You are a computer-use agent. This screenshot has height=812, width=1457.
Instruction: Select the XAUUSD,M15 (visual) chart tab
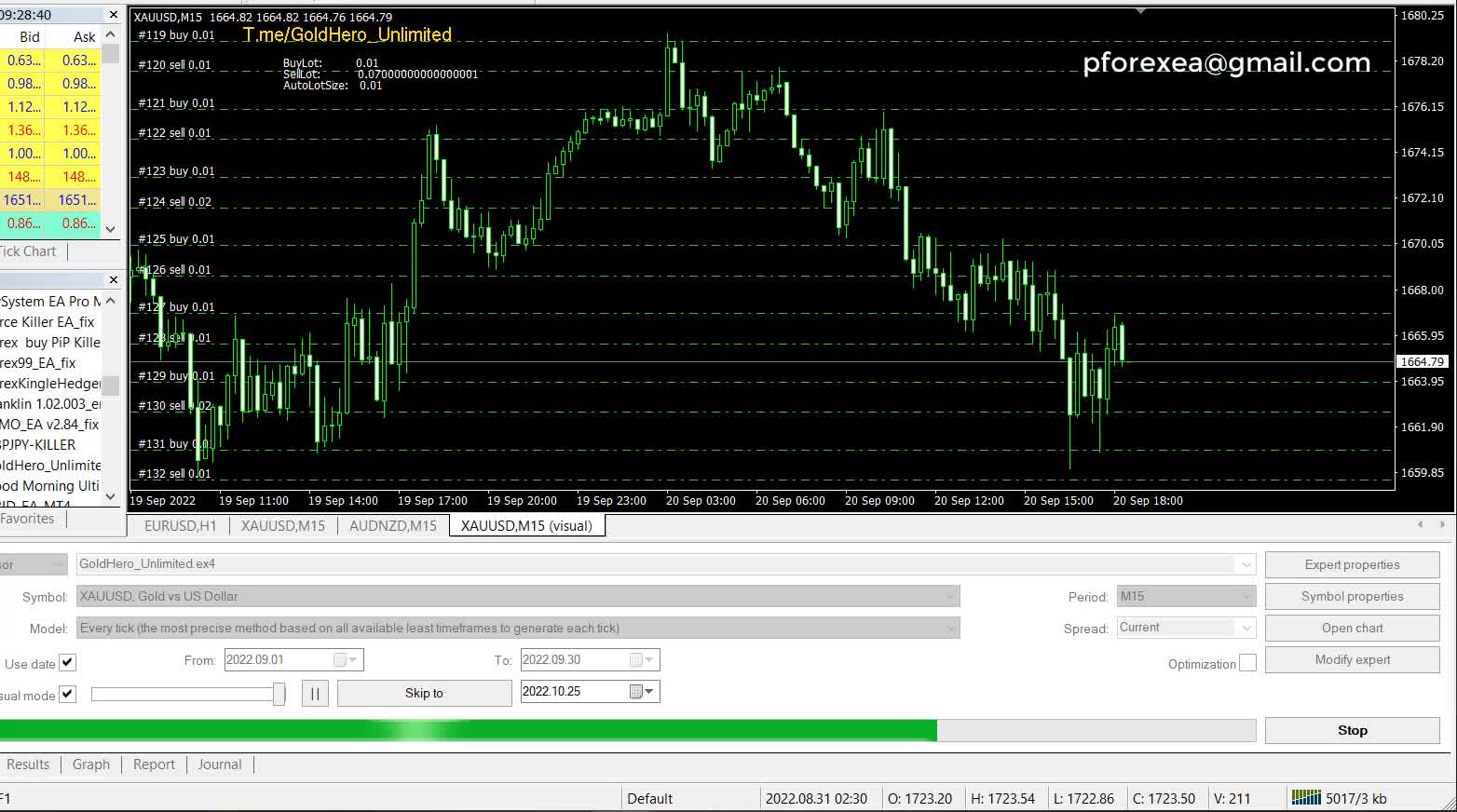click(526, 525)
